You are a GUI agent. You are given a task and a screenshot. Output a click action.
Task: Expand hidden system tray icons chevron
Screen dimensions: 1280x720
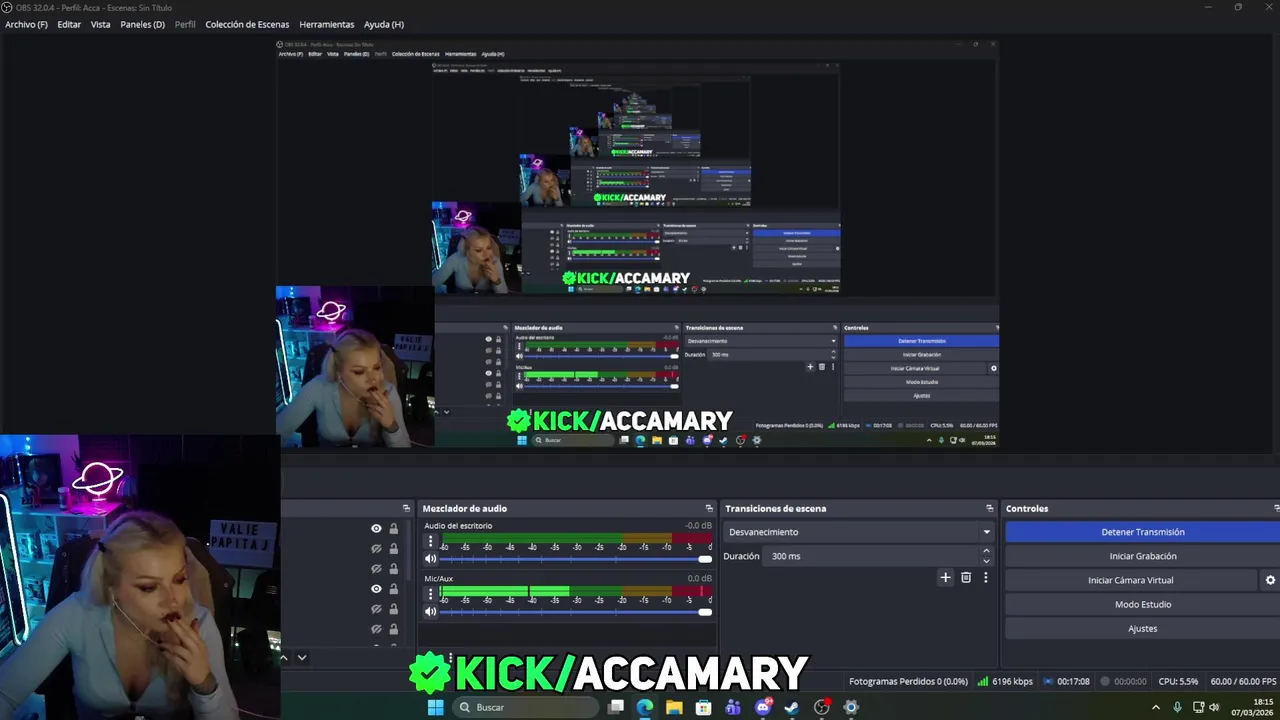point(1156,707)
